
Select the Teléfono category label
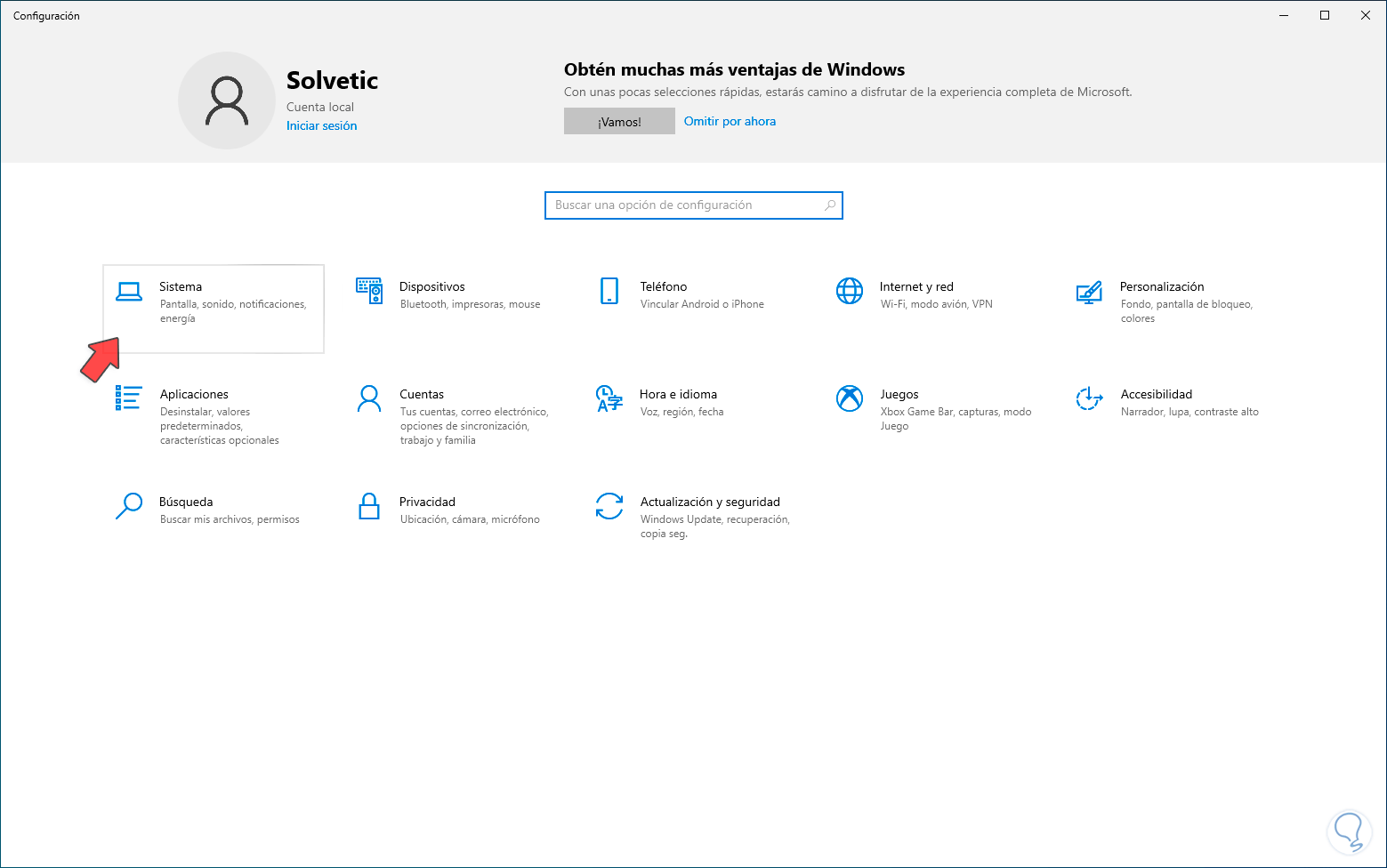(x=664, y=286)
